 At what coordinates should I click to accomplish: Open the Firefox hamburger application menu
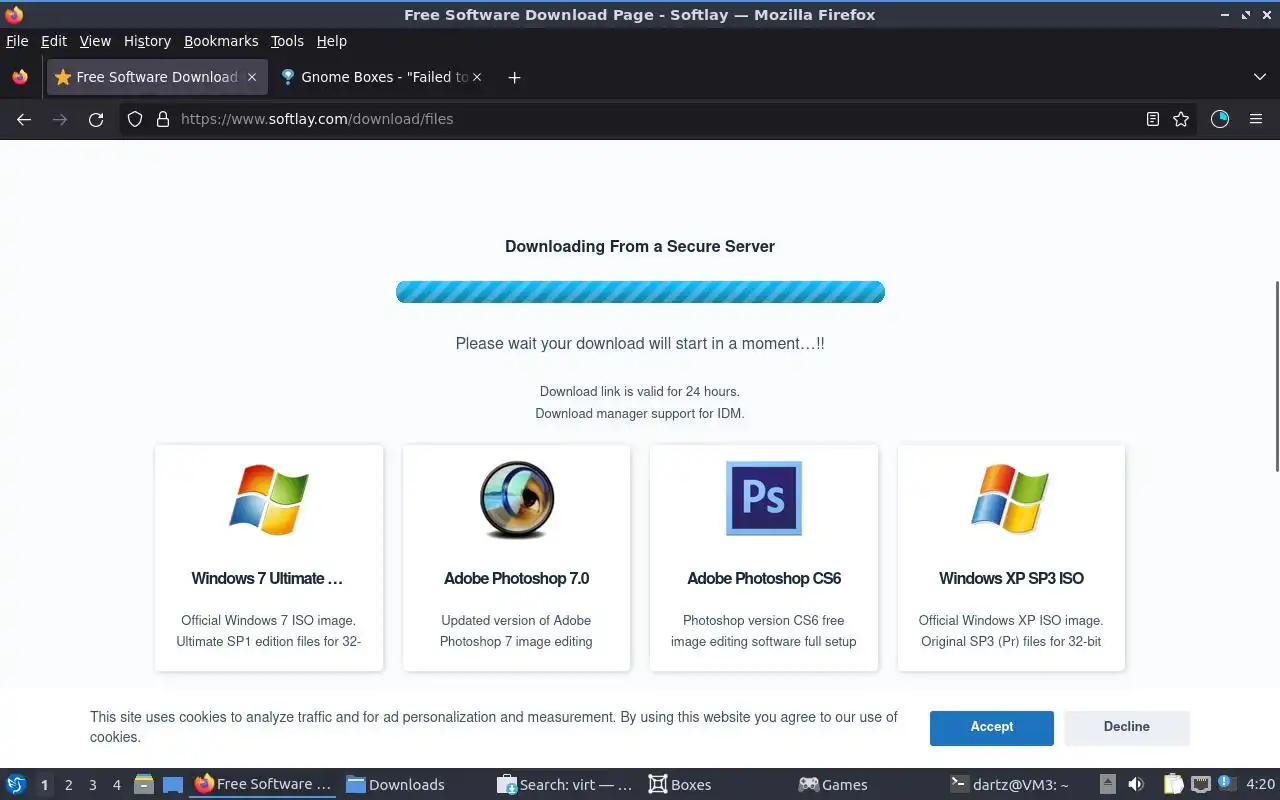[x=1256, y=119]
